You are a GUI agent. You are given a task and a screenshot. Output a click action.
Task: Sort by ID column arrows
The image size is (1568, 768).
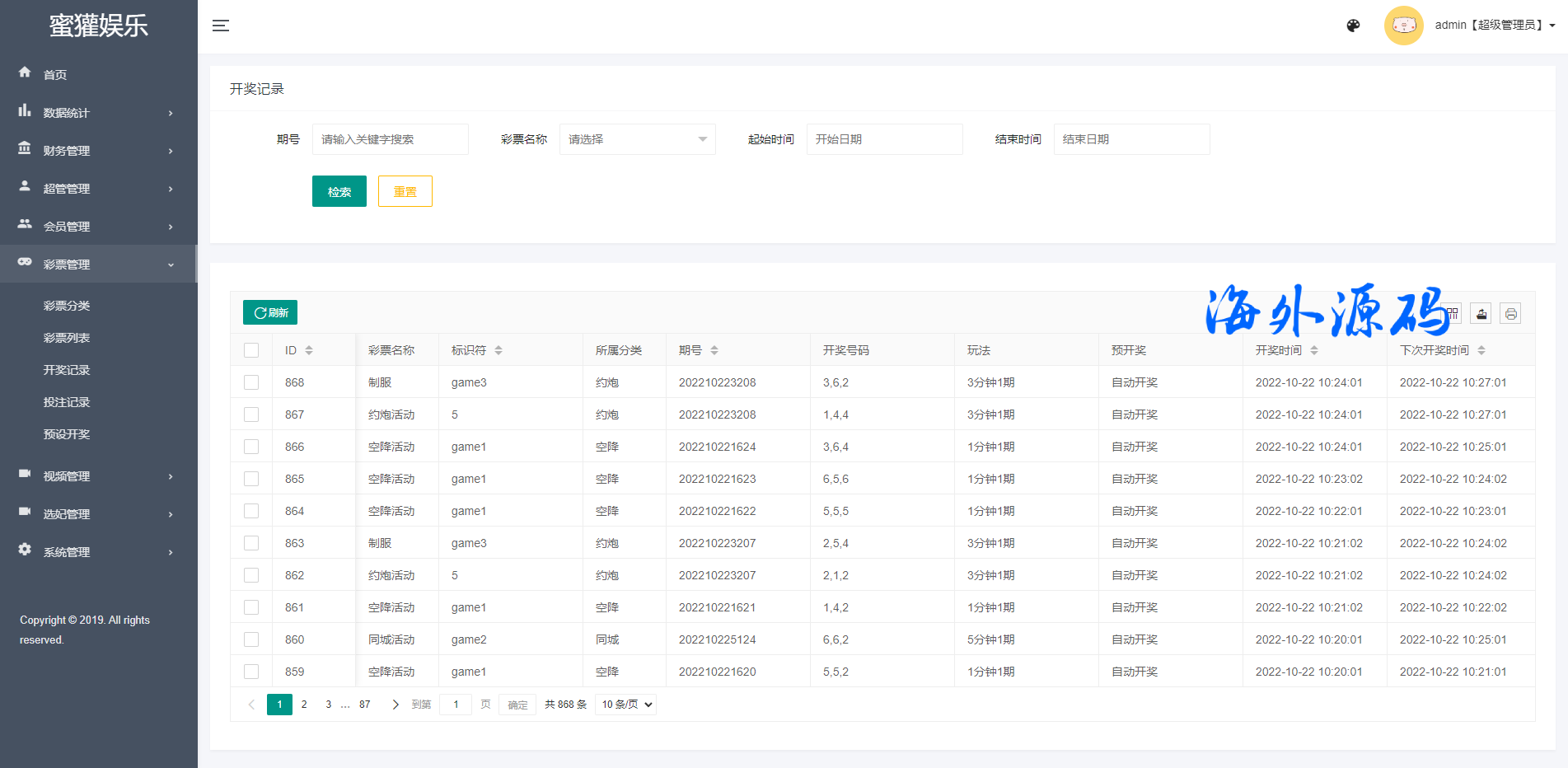[309, 350]
